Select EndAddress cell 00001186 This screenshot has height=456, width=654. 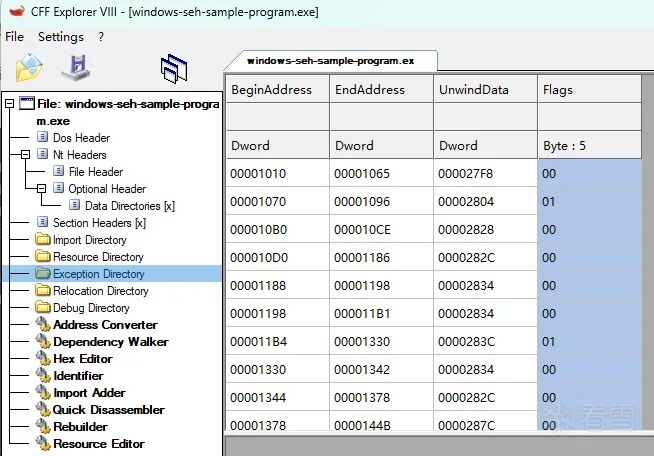[x=382, y=257]
